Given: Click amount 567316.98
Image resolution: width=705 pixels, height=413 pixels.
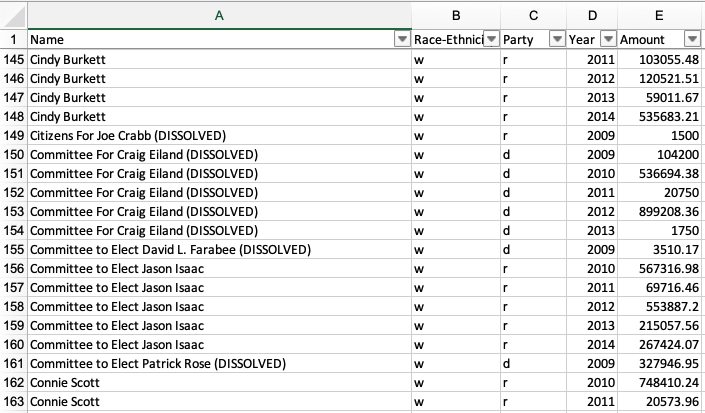Looking at the screenshot, I should (x=660, y=268).
